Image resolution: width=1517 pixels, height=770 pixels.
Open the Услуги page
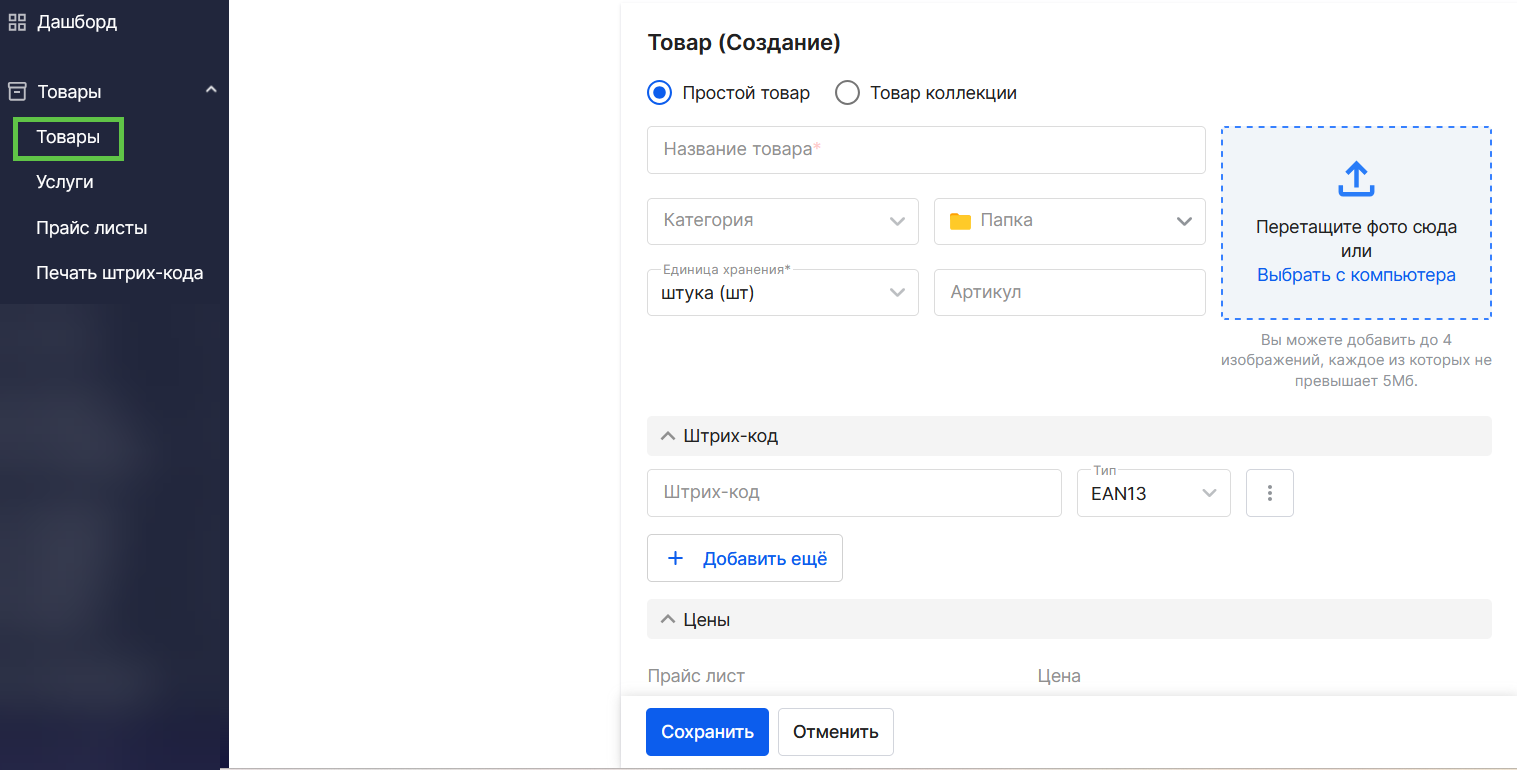63,181
